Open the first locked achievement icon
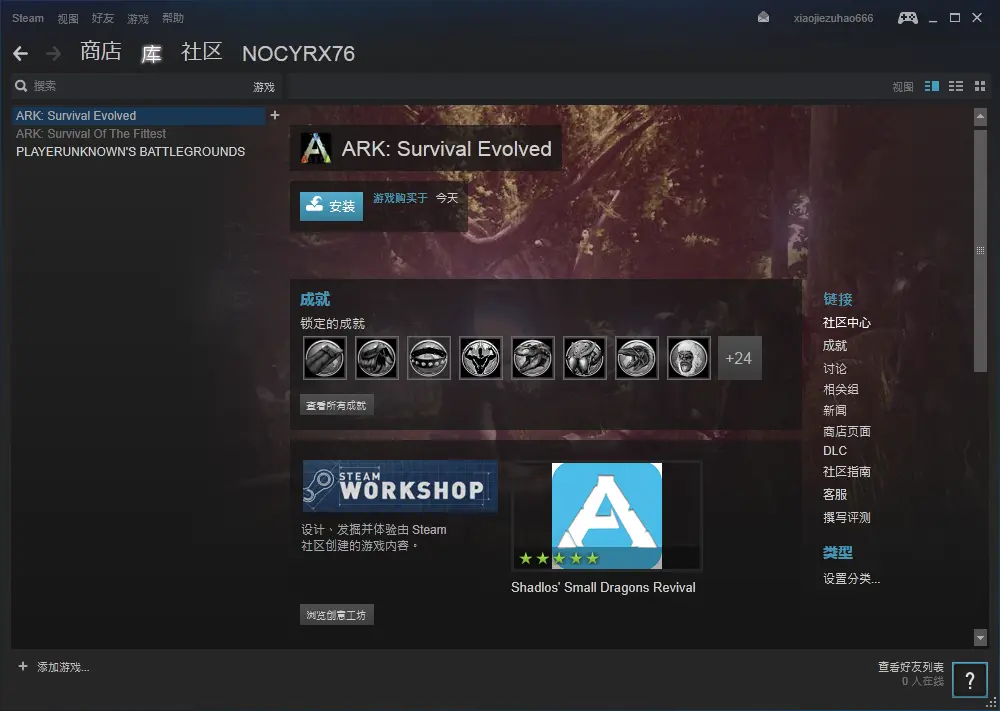This screenshot has height=711, width=1000. tap(325, 358)
